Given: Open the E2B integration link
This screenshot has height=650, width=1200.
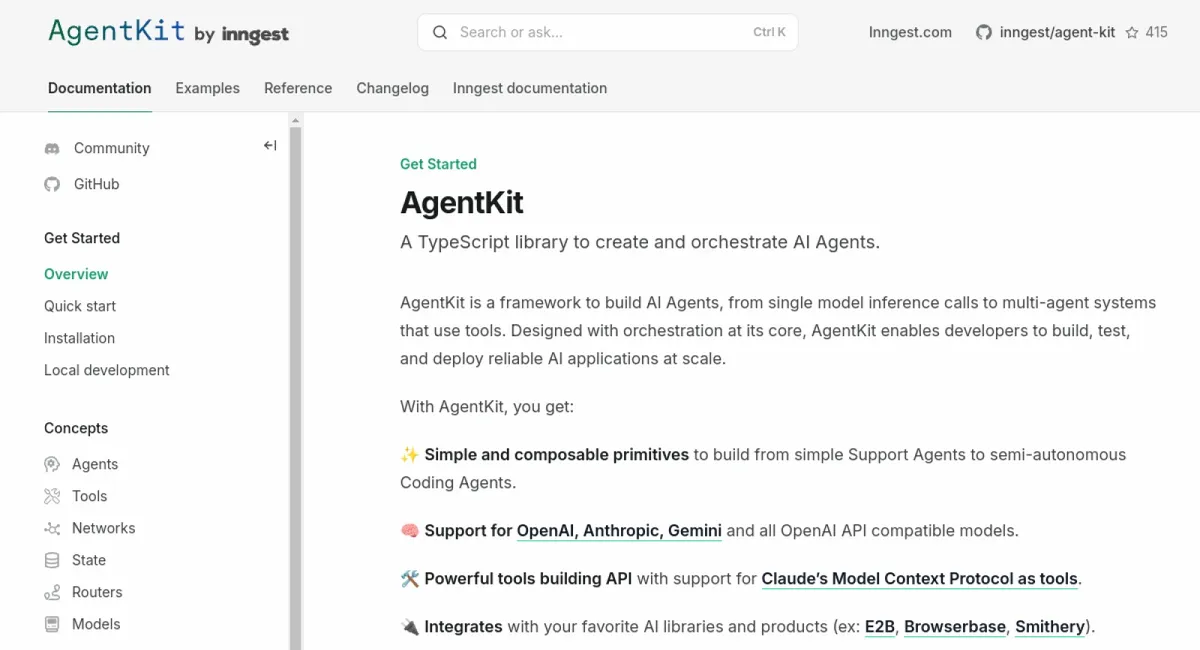Looking at the screenshot, I should pos(880,626).
